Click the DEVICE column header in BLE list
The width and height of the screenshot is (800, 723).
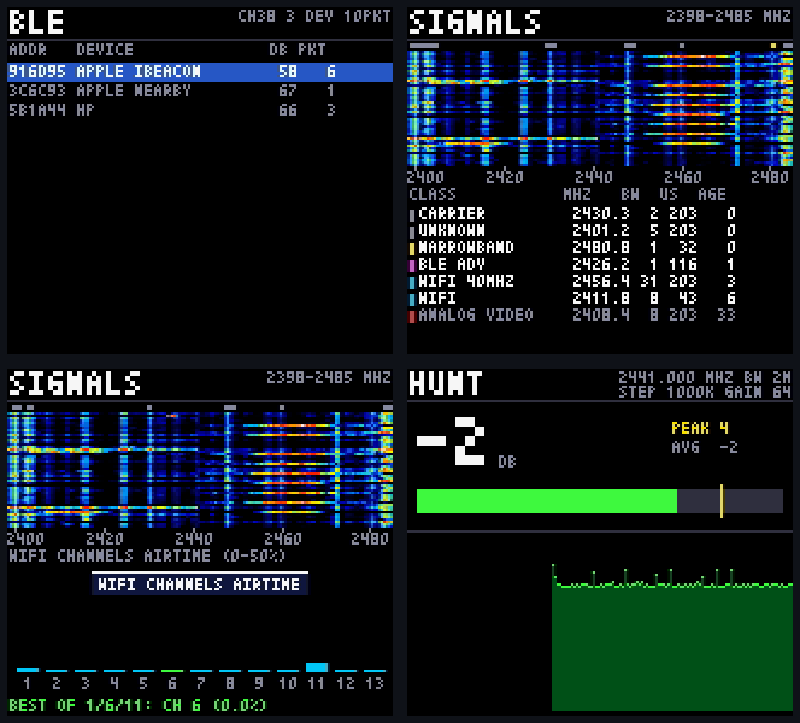coord(105,49)
